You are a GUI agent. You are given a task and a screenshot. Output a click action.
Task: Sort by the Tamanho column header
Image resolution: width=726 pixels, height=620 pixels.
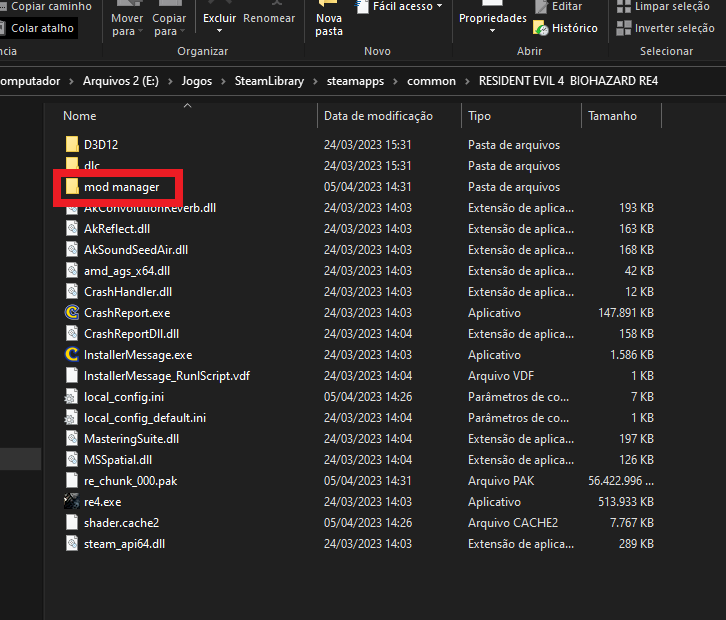tap(612, 116)
